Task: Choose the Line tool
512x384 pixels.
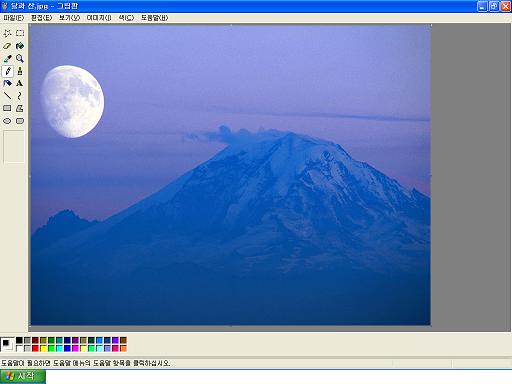Action: tap(7, 96)
